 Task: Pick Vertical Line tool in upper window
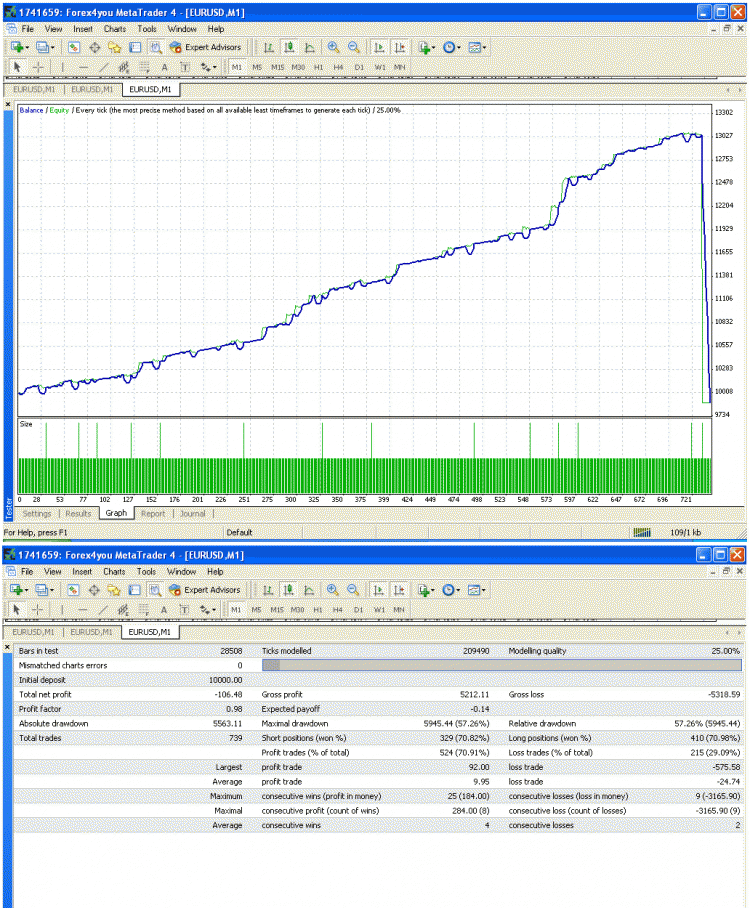(63, 67)
